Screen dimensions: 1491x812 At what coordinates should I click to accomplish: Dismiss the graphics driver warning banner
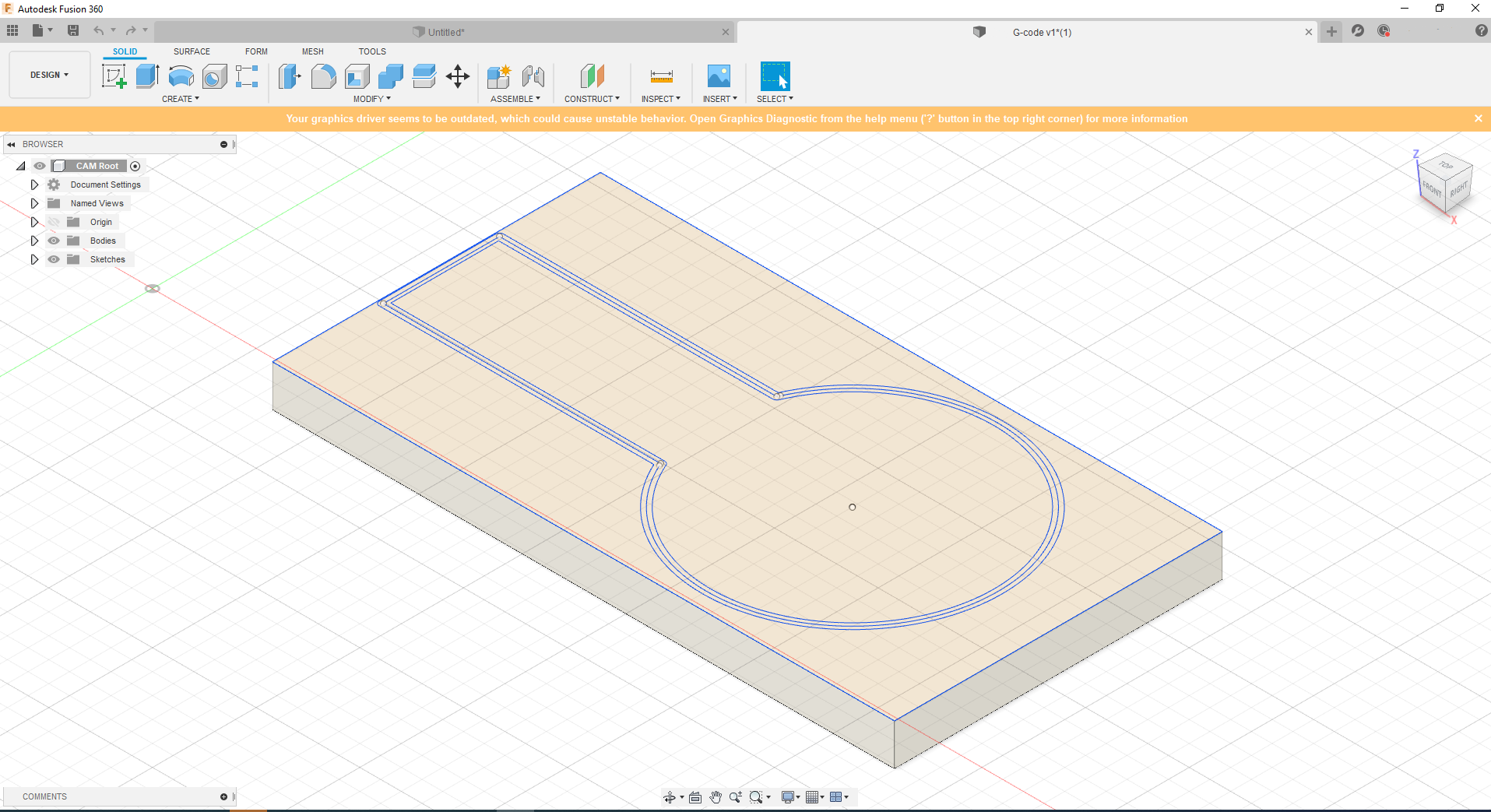point(1478,118)
